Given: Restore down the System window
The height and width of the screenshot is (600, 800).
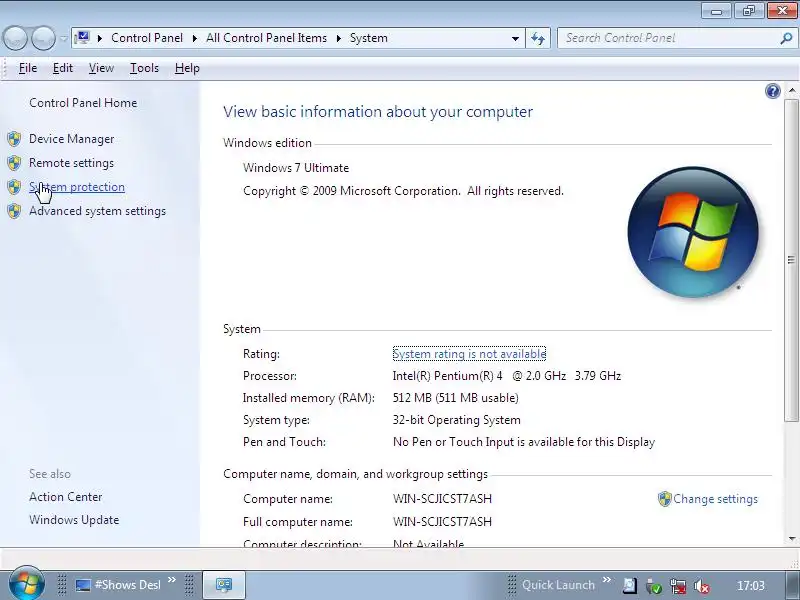Looking at the screenshot, I should coord(748,11).
